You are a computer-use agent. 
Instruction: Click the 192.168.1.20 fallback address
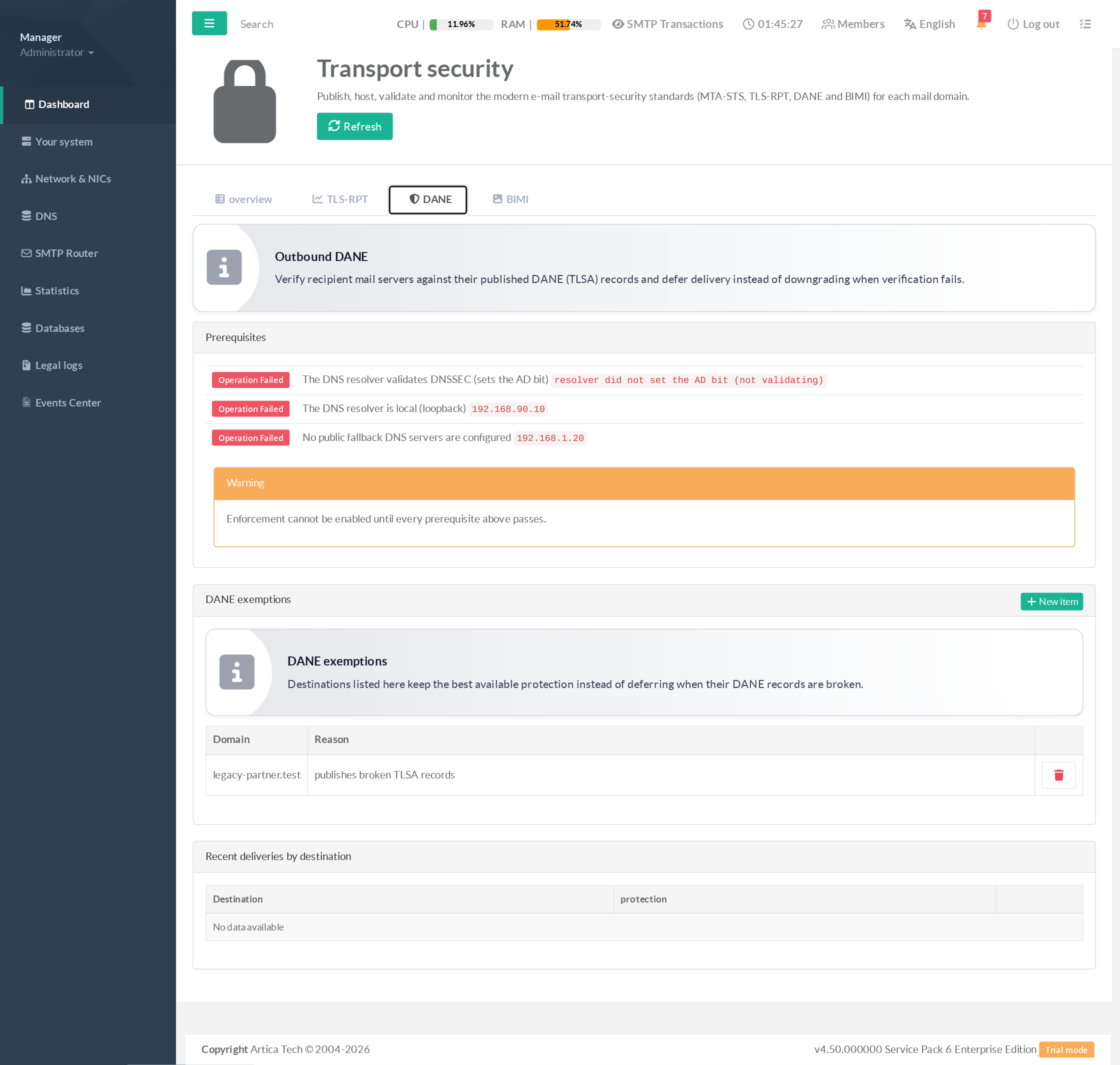(x=550, y=438)
